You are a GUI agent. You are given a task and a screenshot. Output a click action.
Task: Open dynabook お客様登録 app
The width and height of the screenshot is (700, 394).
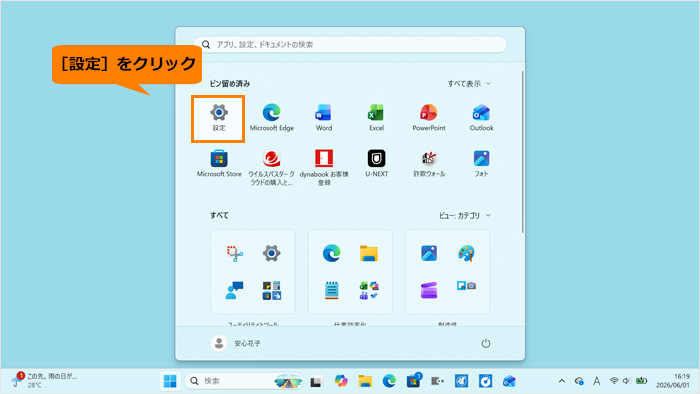point(324,168)
